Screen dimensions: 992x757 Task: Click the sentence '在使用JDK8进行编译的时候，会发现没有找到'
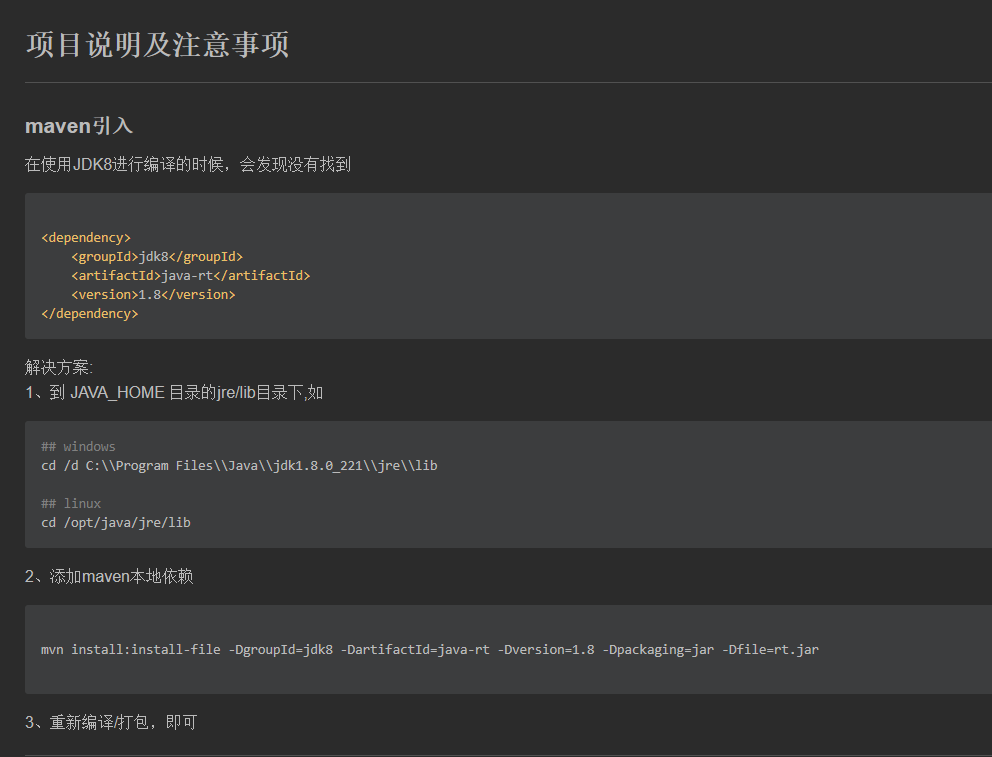(187, 164)
